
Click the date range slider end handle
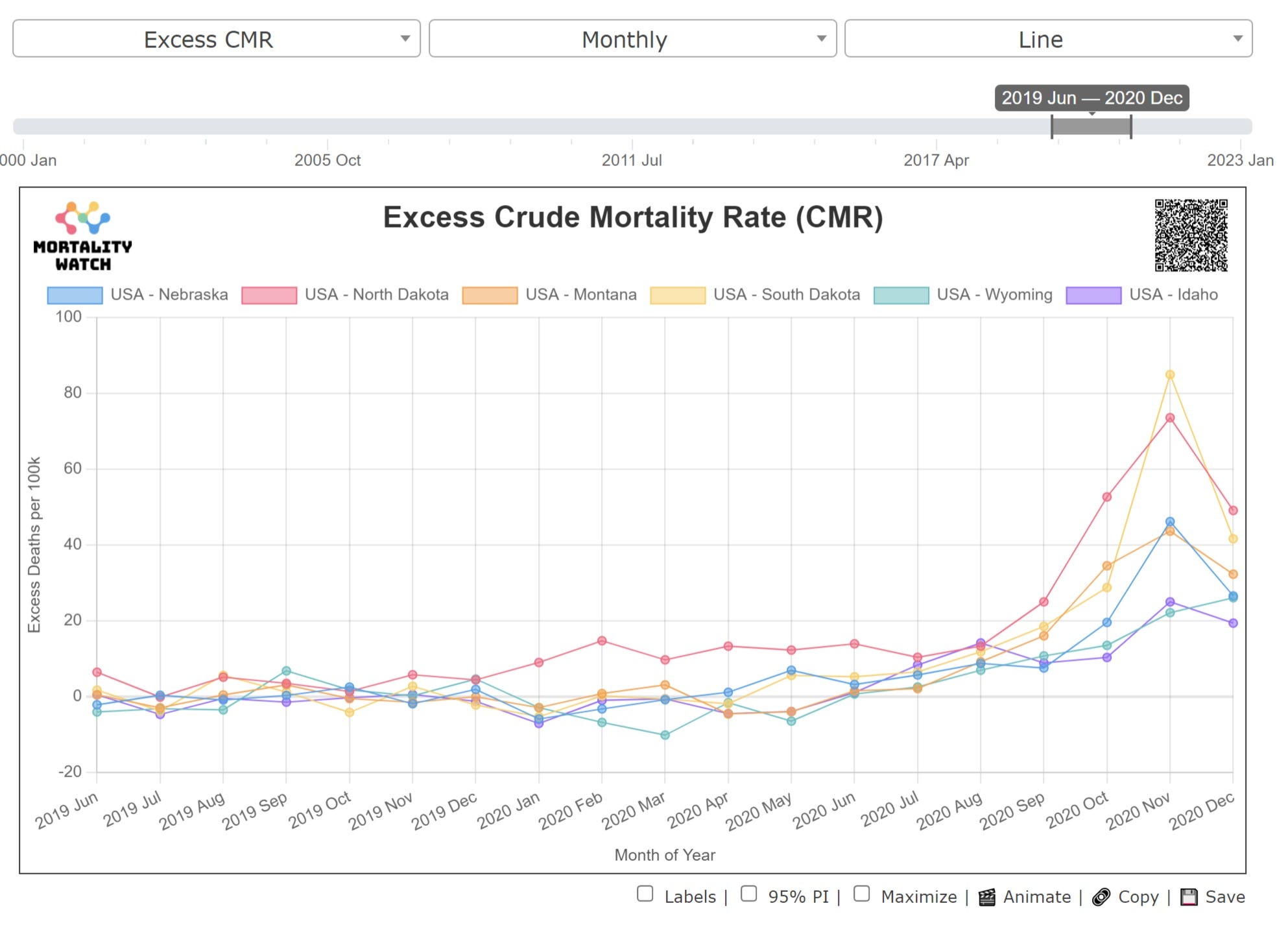1131,126
